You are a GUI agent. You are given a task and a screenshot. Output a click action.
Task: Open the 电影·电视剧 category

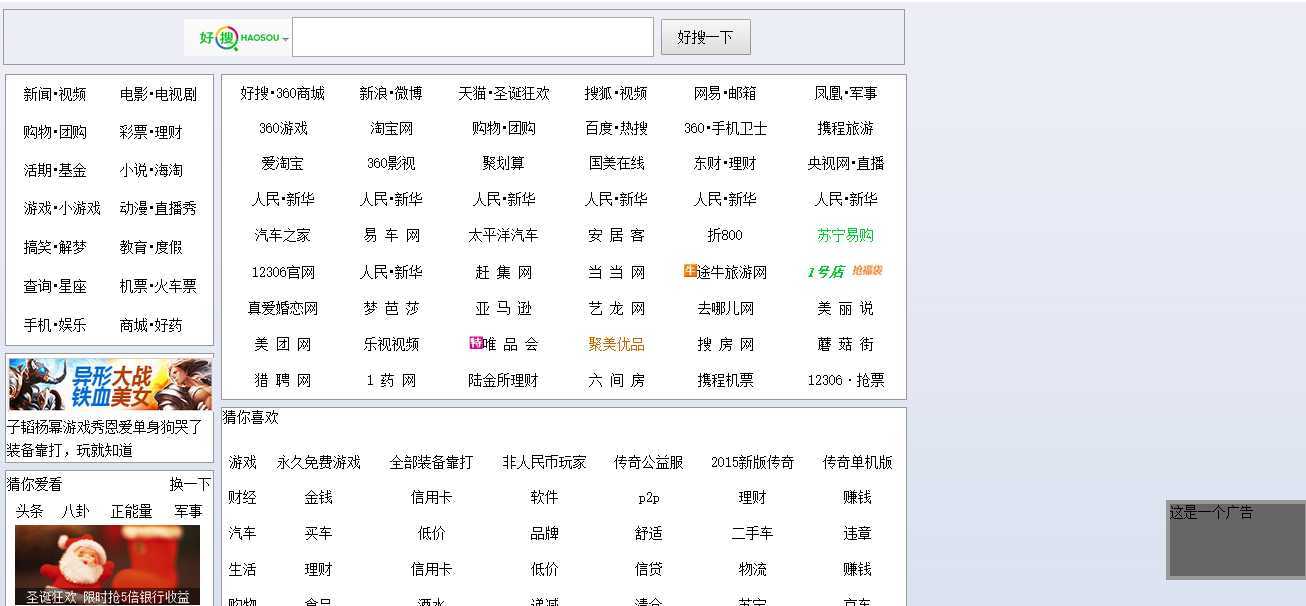coord(158,94)
